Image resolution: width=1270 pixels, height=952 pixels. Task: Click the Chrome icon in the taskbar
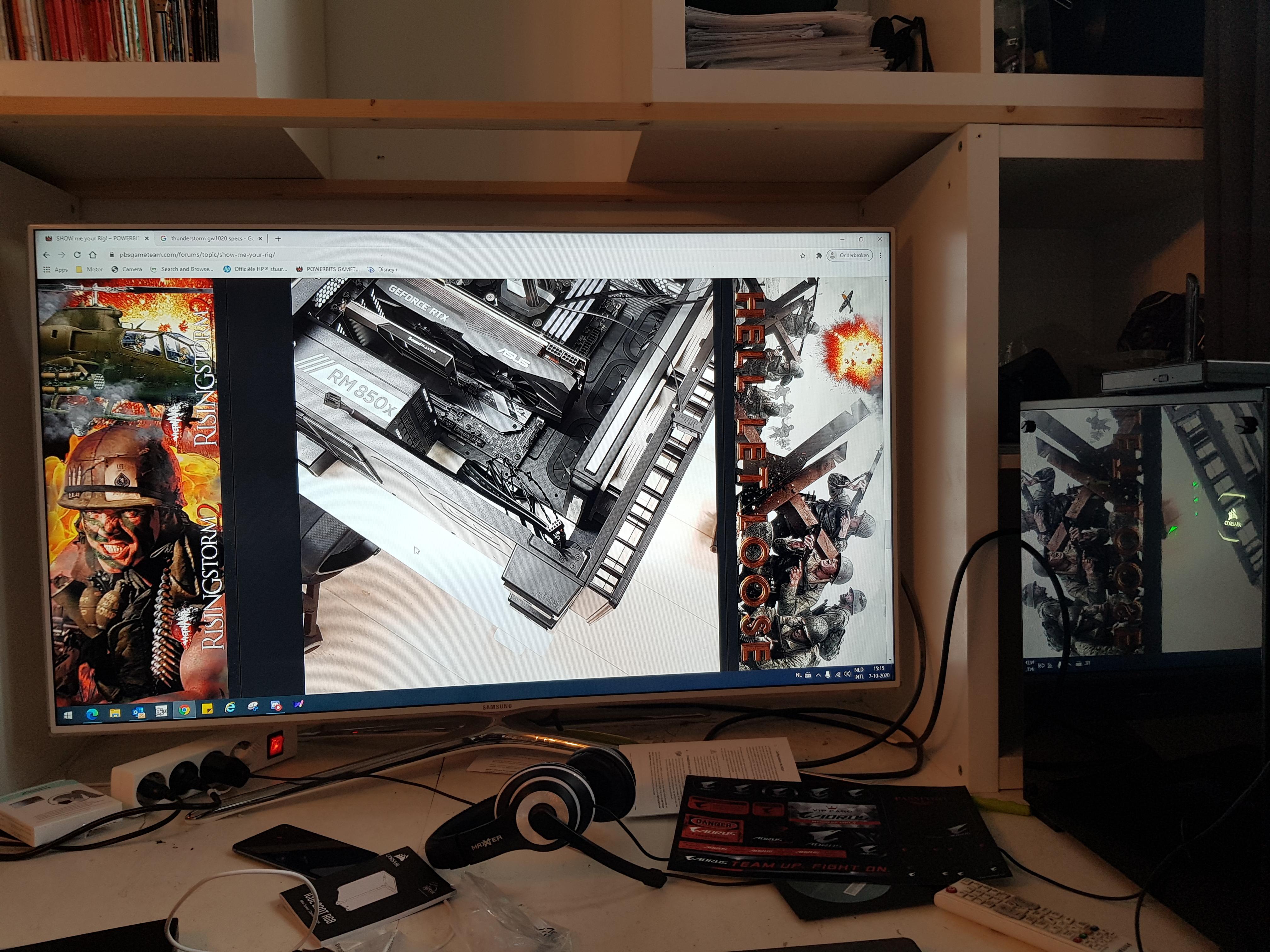[x=184, y=711]
